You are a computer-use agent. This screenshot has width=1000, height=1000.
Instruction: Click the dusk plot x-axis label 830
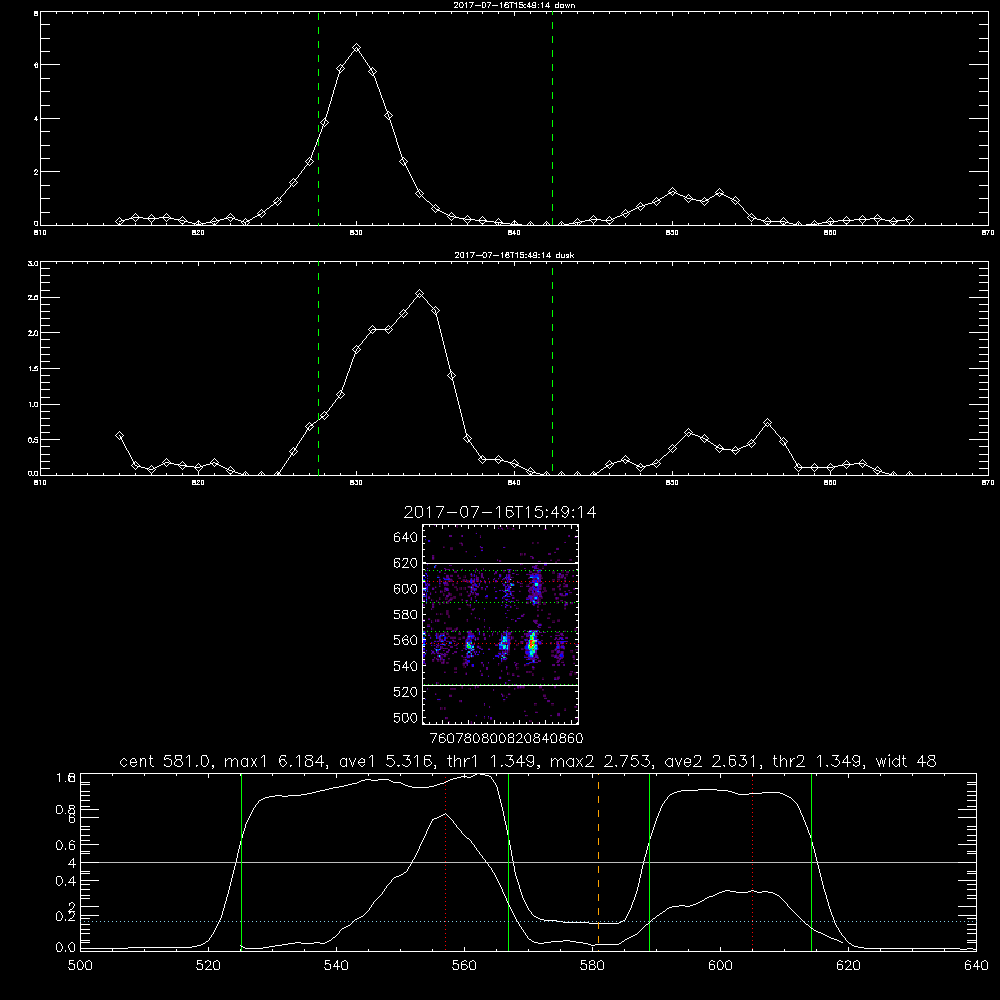click(x=356, y=483)
